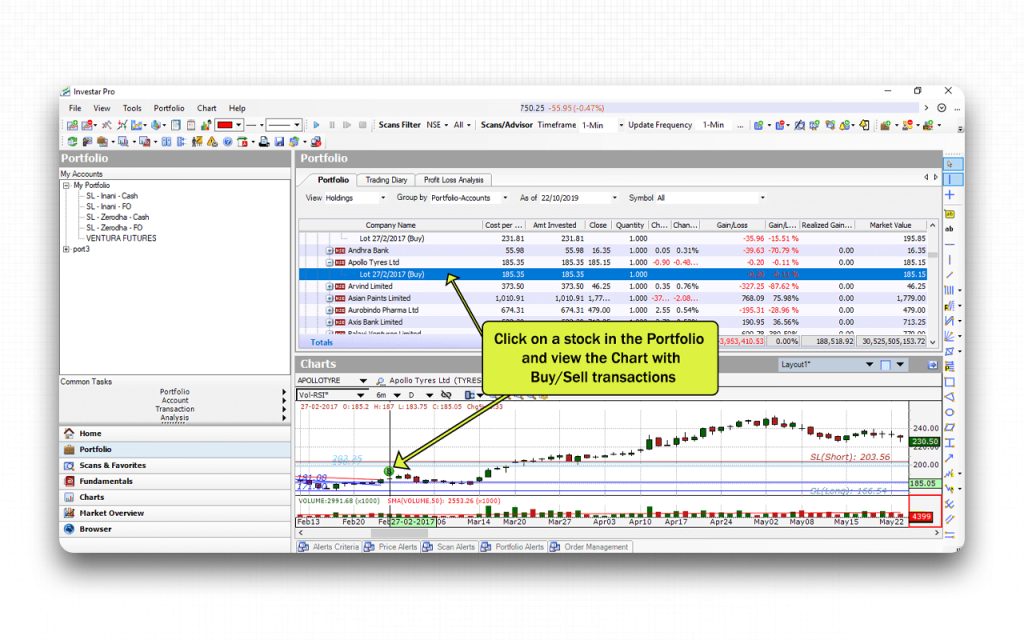Expand the Arvind Limited holdings row
This screenshot has height=640, width=1024.
331,286
